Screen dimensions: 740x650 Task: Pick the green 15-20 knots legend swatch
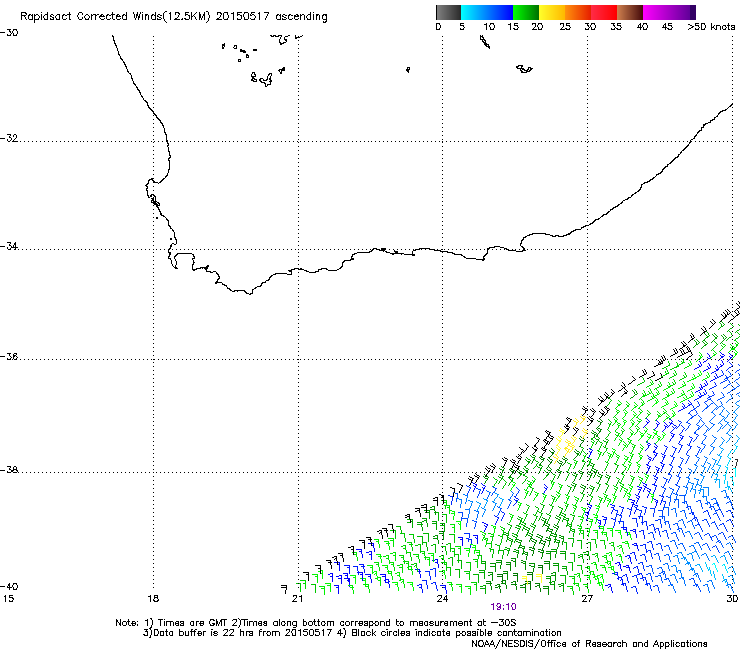click(526, 12)
